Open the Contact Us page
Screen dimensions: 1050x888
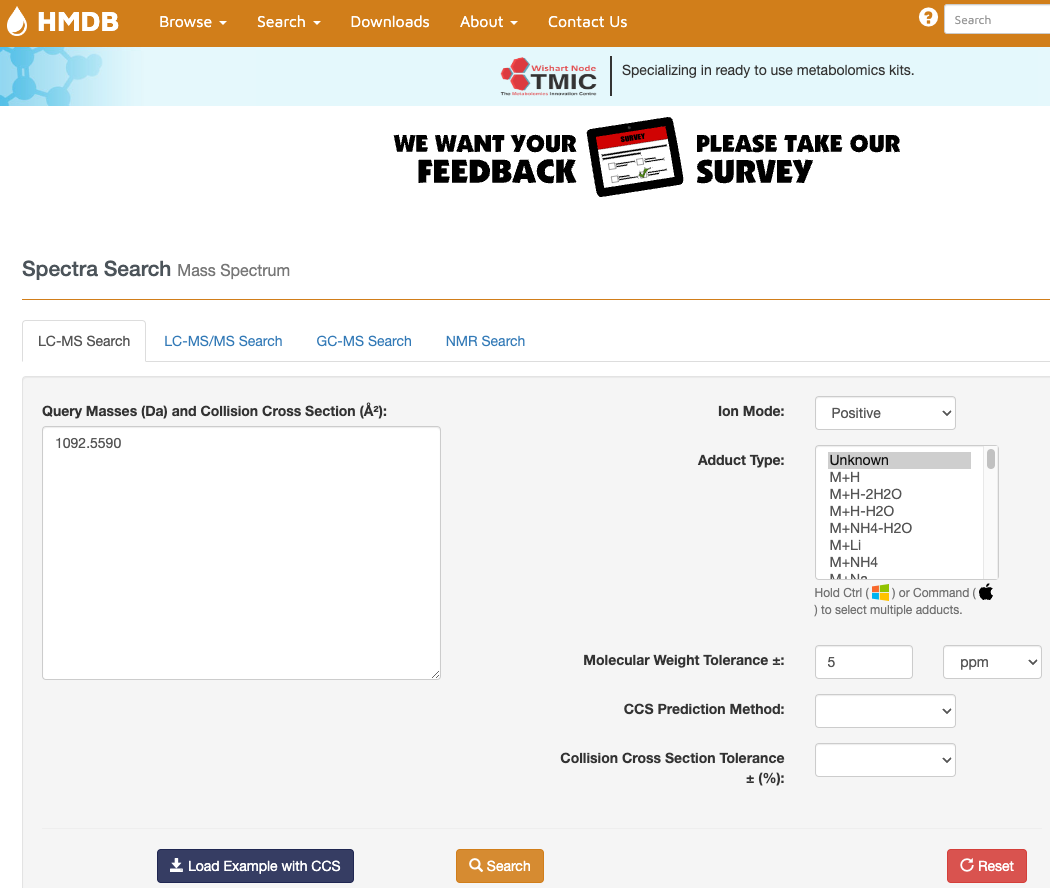pyautogui.click(x=587, y=22)
